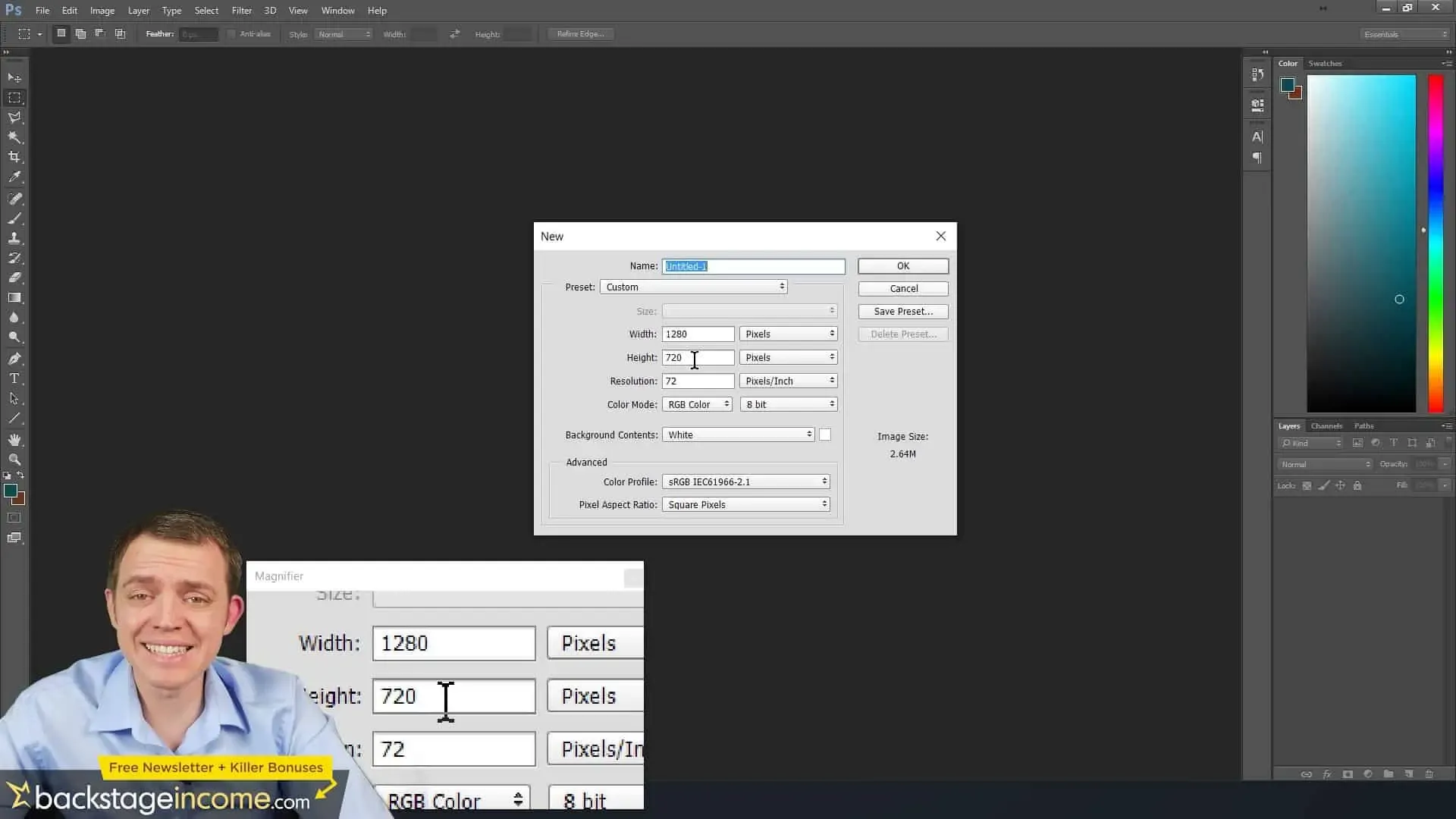Select the Clone Stamp tool
The image size is (1456, 819).
[14, 239]
